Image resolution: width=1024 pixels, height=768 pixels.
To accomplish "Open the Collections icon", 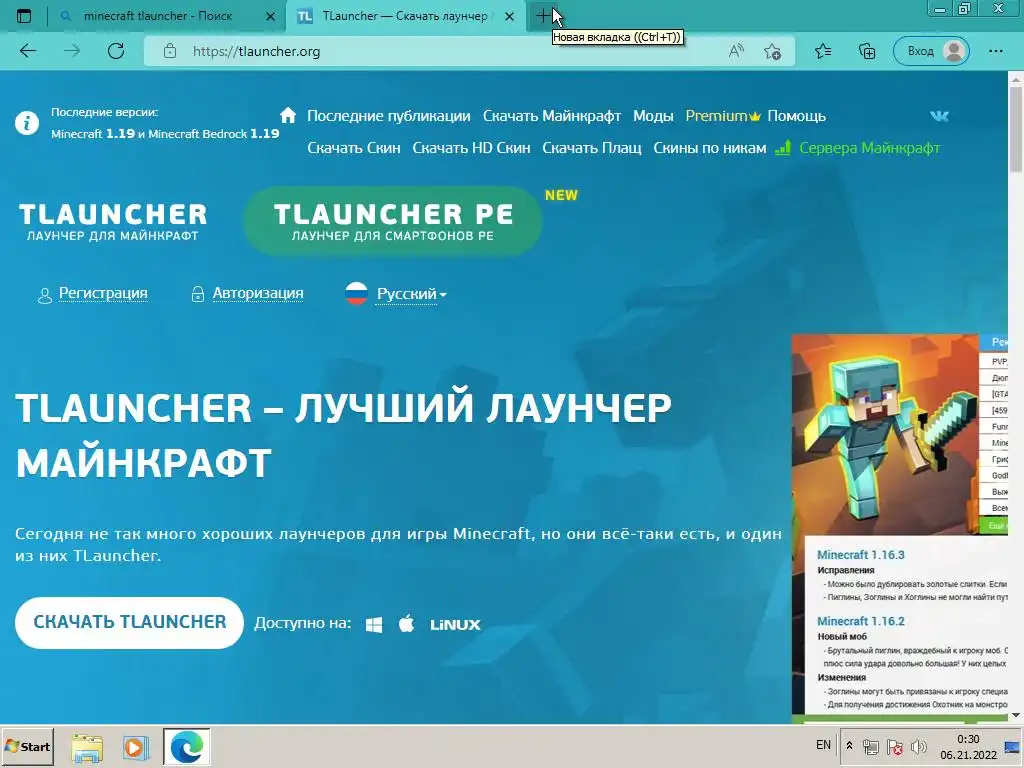I will pyautogui.click(x=867, y=51).
